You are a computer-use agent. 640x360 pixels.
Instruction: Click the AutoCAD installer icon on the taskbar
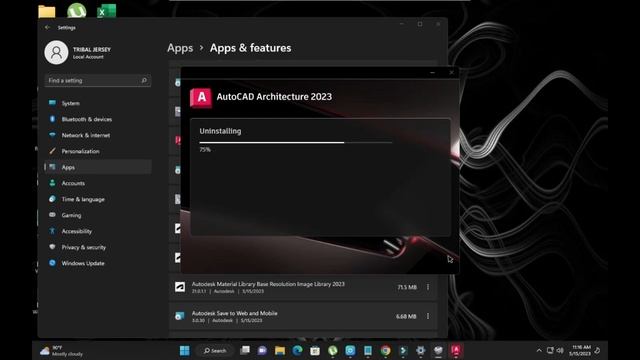tap(456, 350)
